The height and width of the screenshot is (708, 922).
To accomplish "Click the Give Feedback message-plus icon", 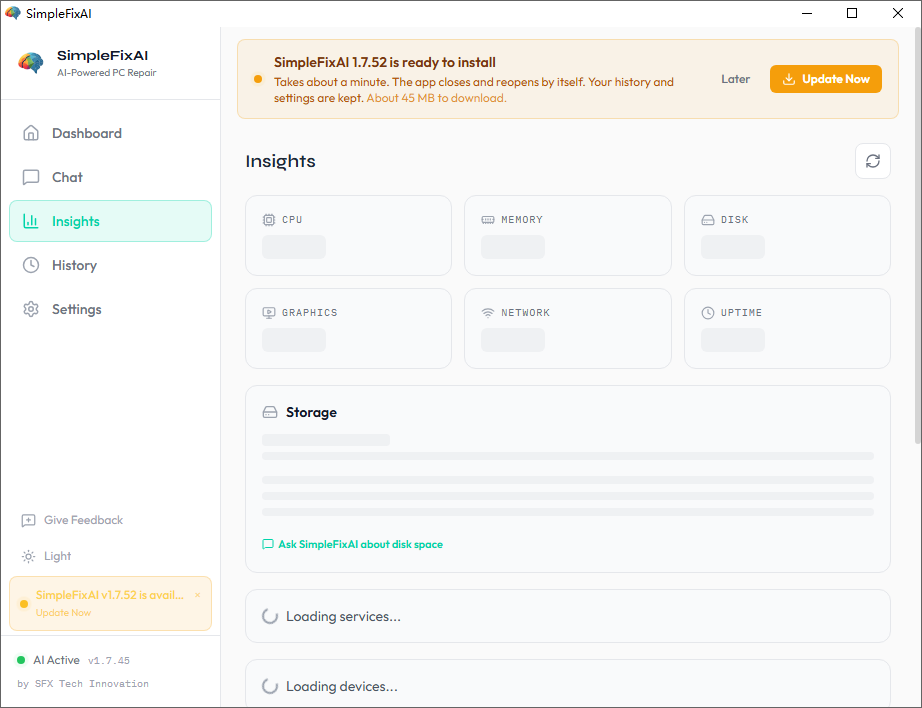I will coord(28,520).
